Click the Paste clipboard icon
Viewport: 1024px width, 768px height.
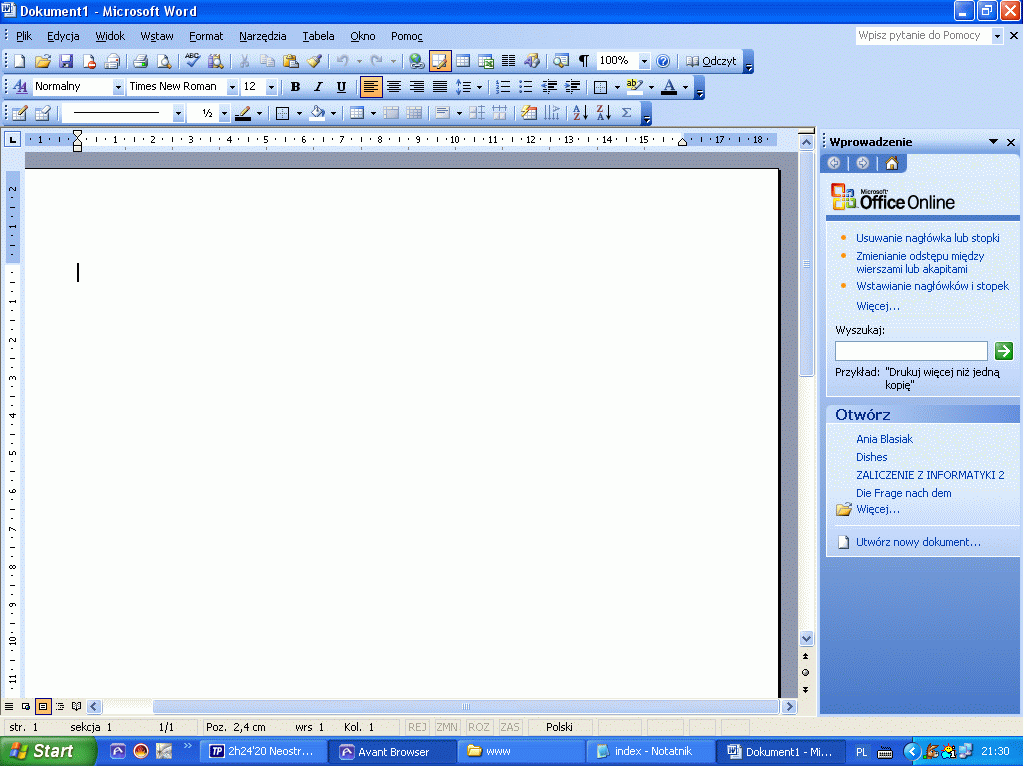(291, 61)
